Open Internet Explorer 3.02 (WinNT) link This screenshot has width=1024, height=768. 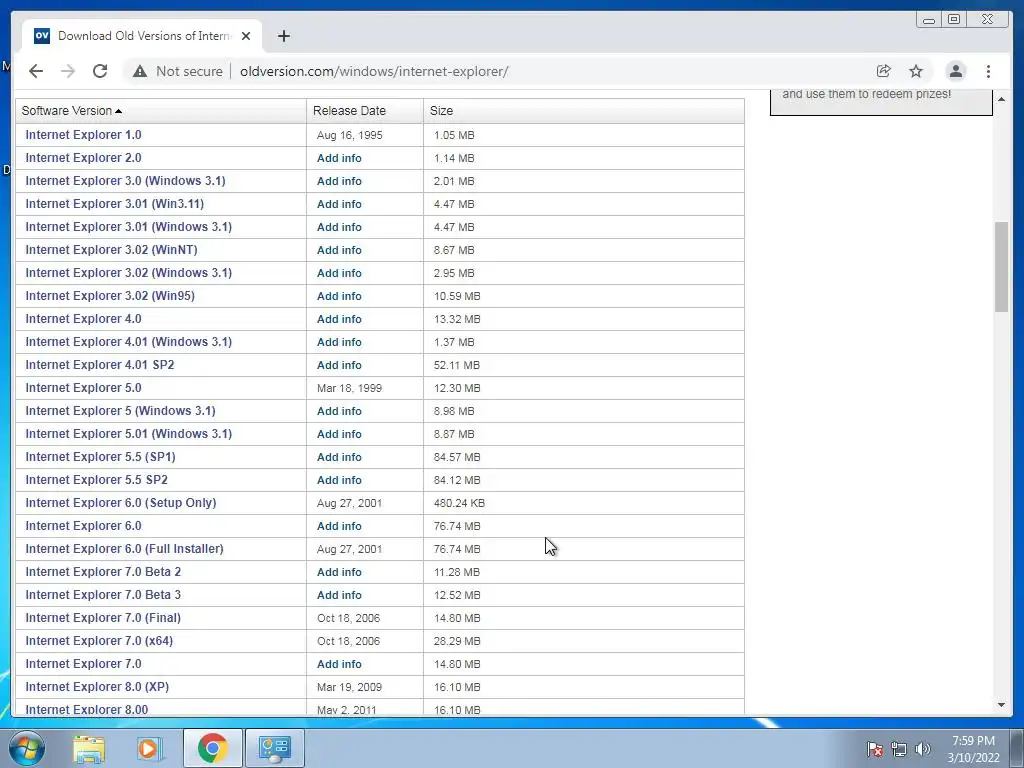112,249
